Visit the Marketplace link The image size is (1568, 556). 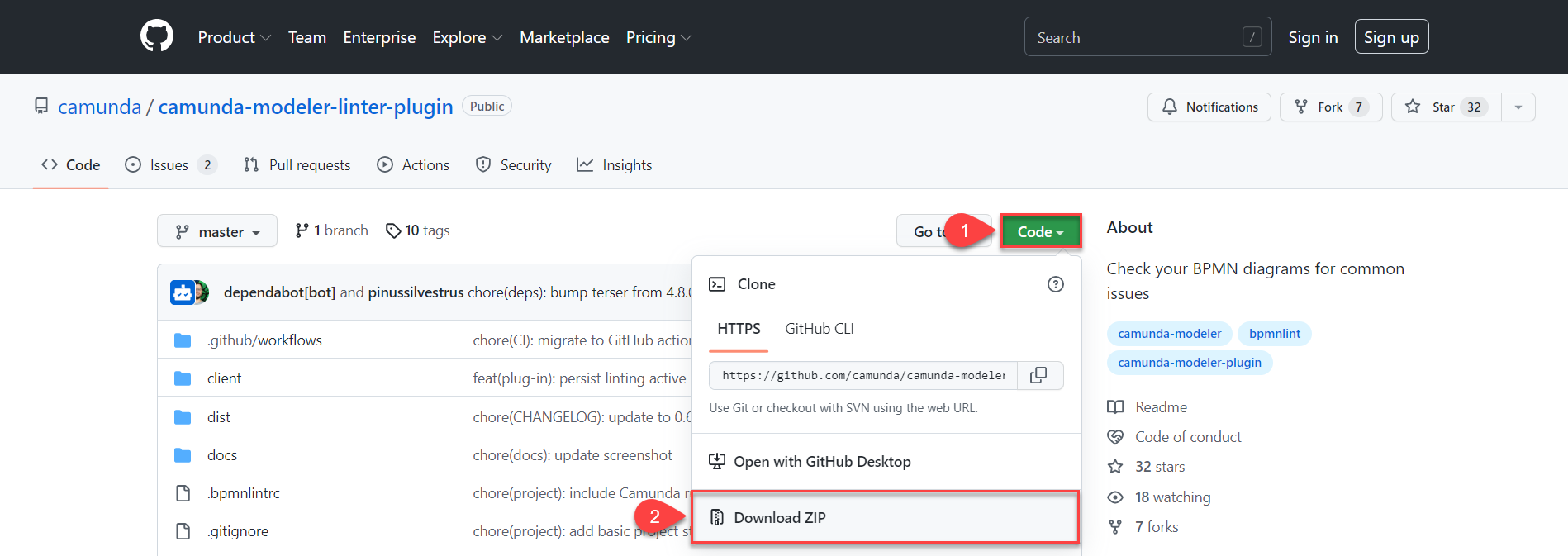[x=564, y=37]
